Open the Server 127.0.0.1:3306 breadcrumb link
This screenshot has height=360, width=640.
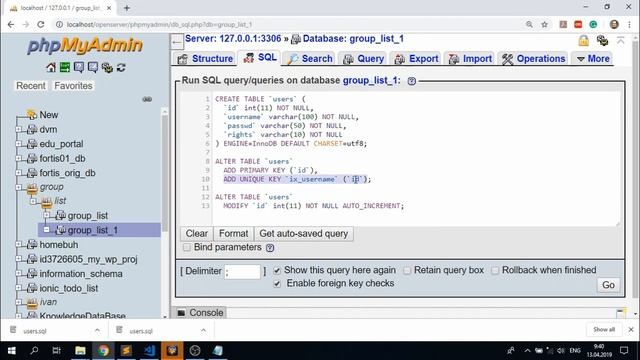coord(233,39)
